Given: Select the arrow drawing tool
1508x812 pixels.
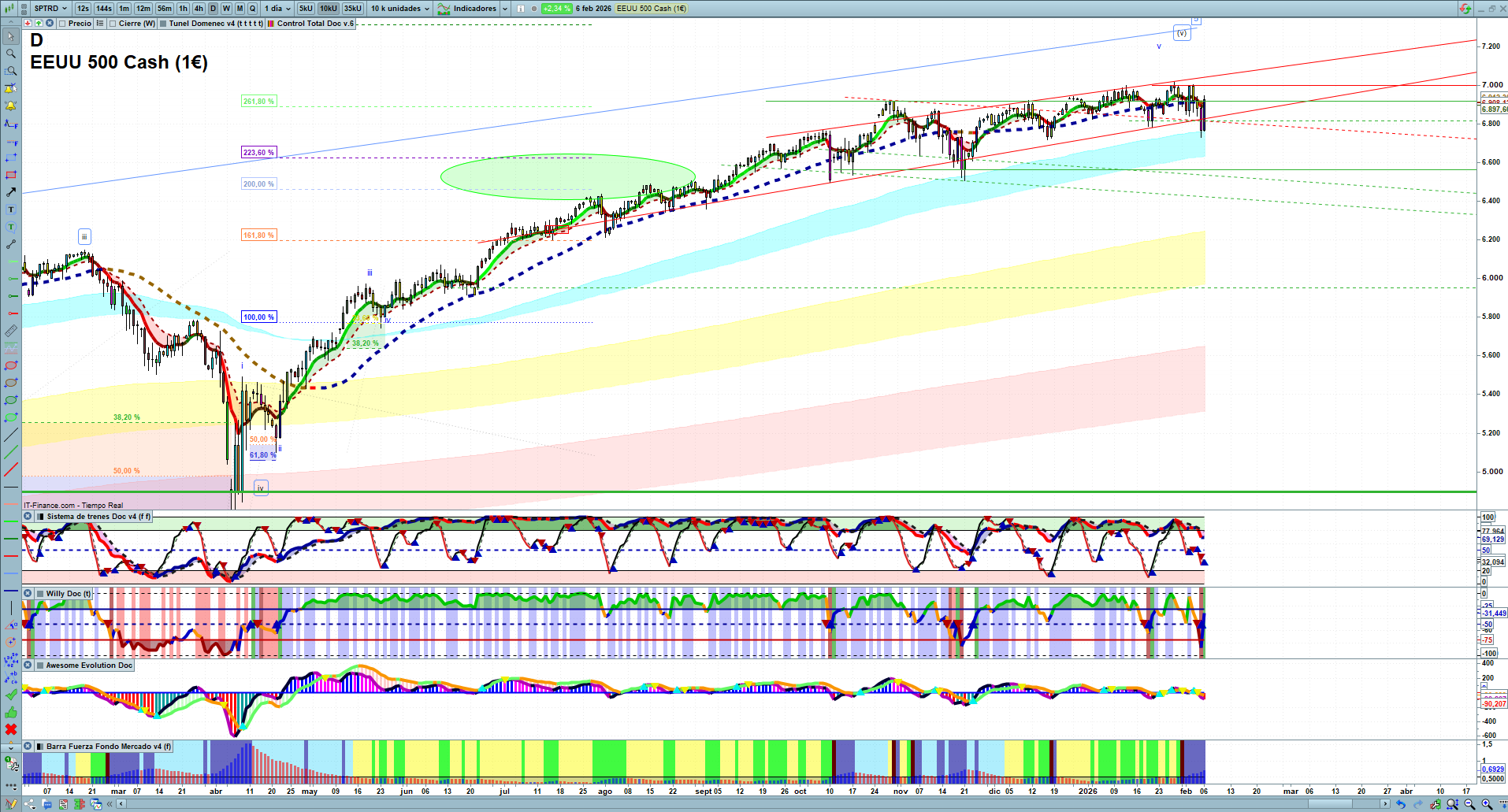Looking at the screenshot, I should [x=11, y=192].
